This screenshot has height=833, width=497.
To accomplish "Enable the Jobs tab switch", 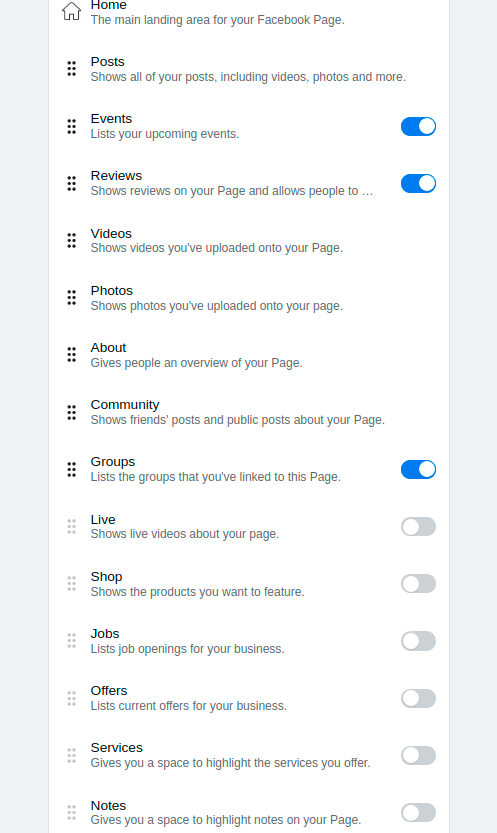I will point(418,641).
